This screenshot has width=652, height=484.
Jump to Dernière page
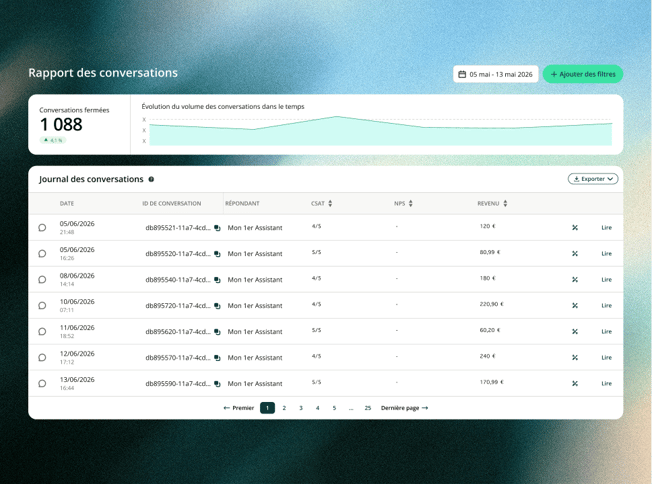click(x=404, y=408)
